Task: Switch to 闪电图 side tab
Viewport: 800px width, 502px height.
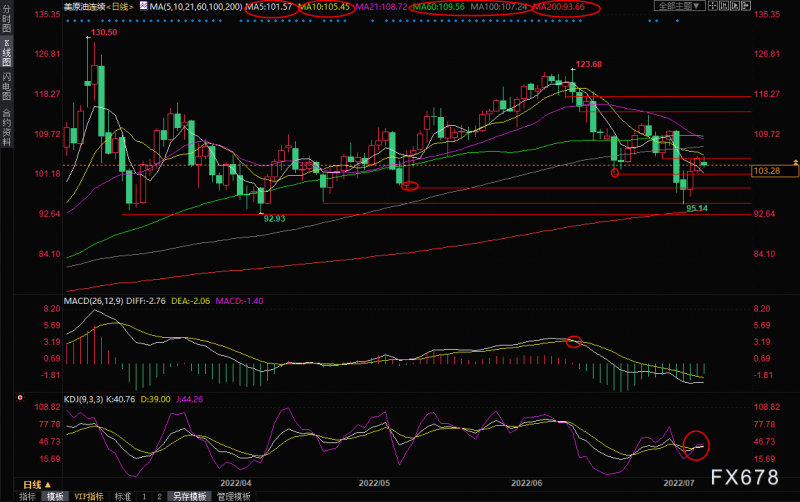Action: pos(7,86)
